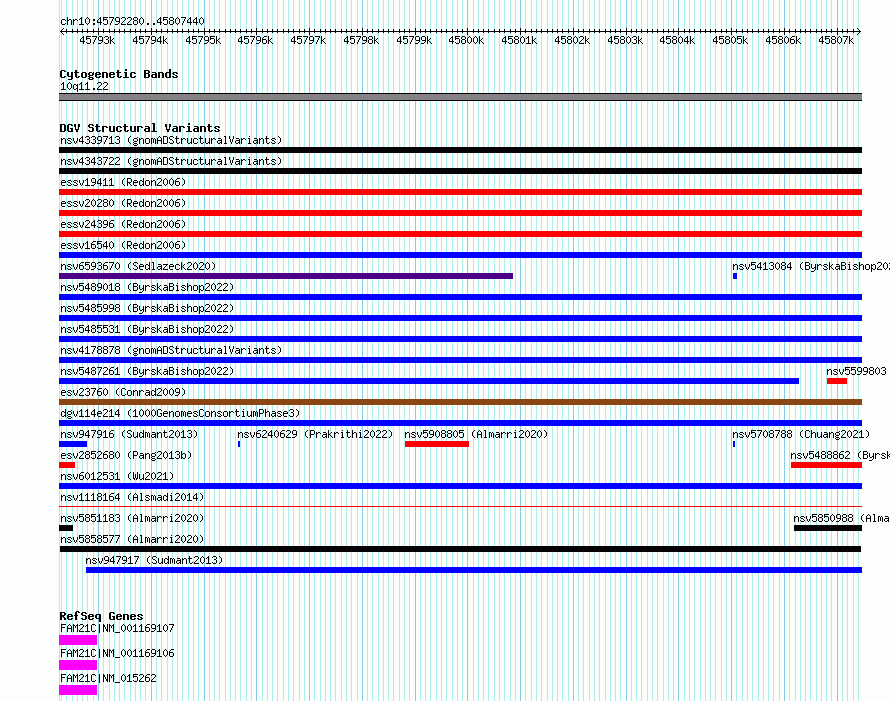Viewport: 890px width, 701px height.
Task: Click the DGV Structural Variants track title
Action: point(140,128)
